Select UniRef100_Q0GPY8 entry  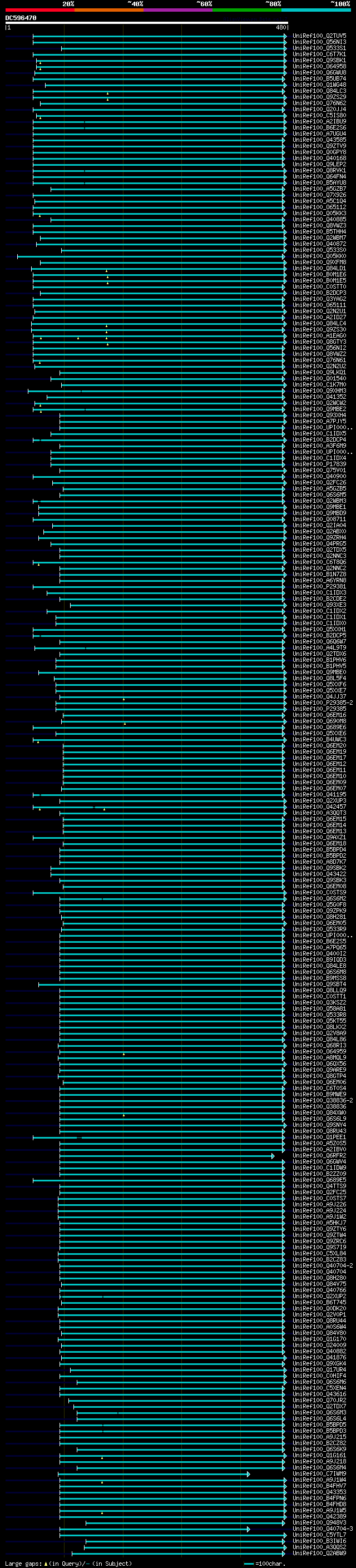click(319, 152)
